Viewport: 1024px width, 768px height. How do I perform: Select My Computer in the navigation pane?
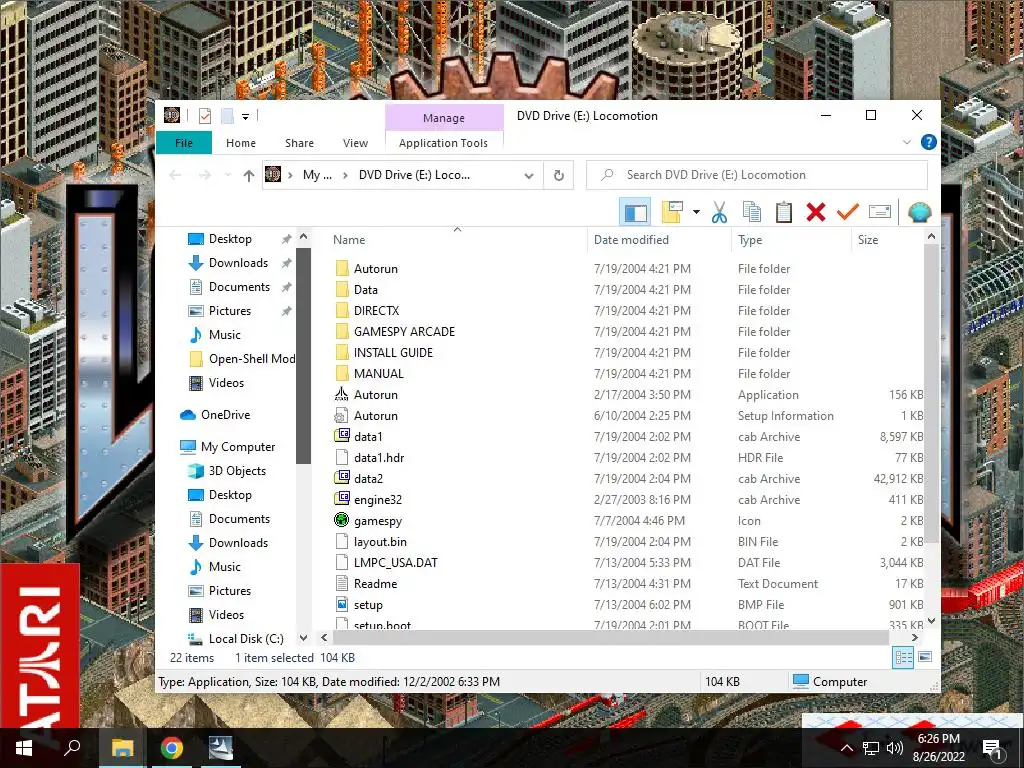coord(238,447)
